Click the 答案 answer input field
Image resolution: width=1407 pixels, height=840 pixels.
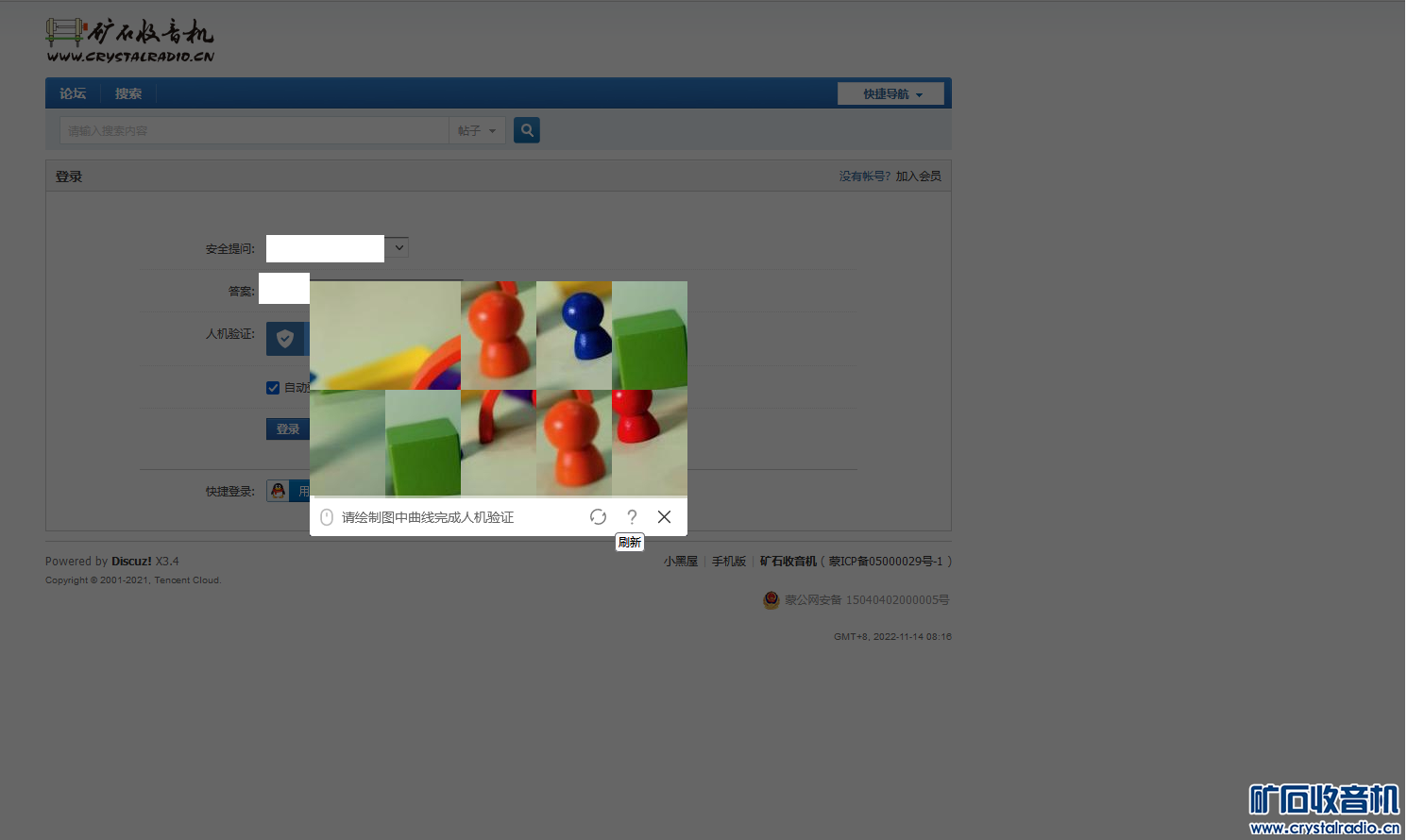coord(284,289)
